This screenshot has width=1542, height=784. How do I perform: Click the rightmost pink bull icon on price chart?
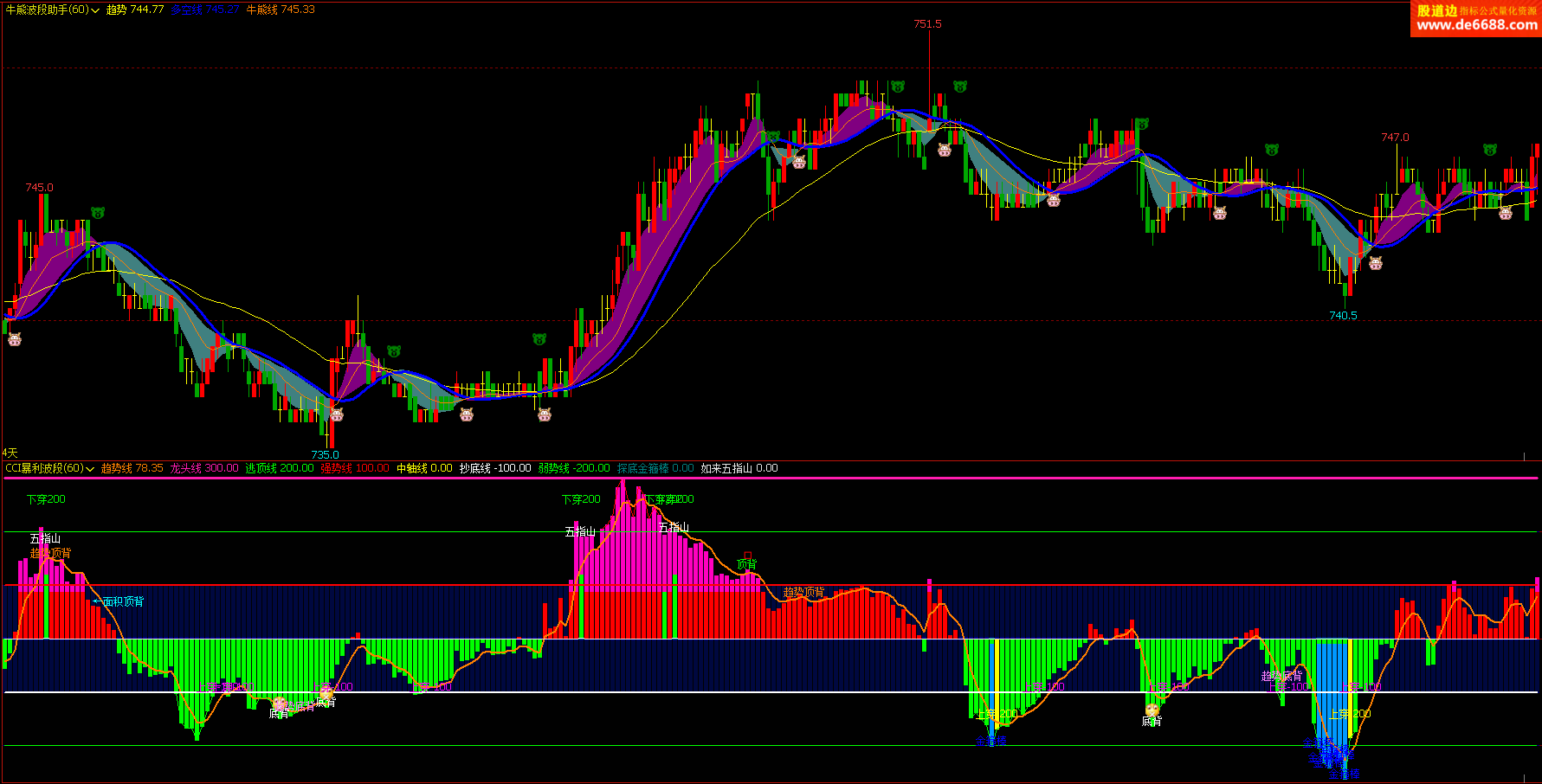point(1506,213)
